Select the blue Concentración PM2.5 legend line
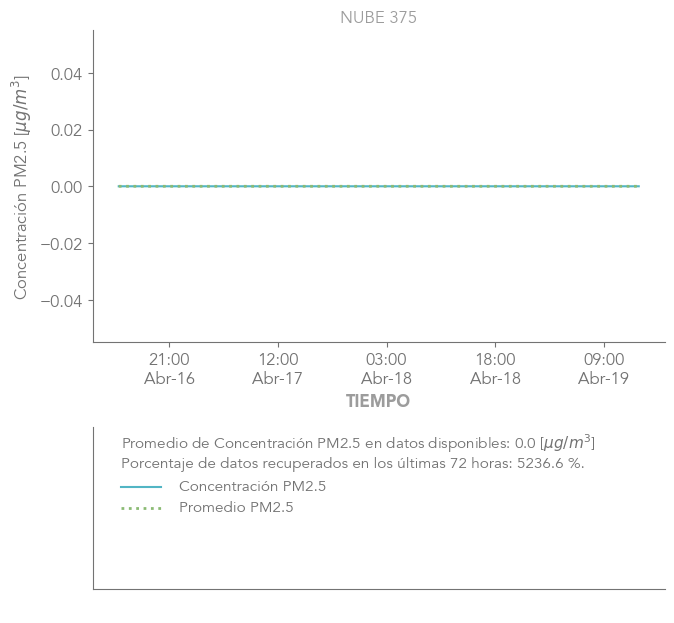Image resolution: width=674 pixels, height=623 pixels. [141, 487]
